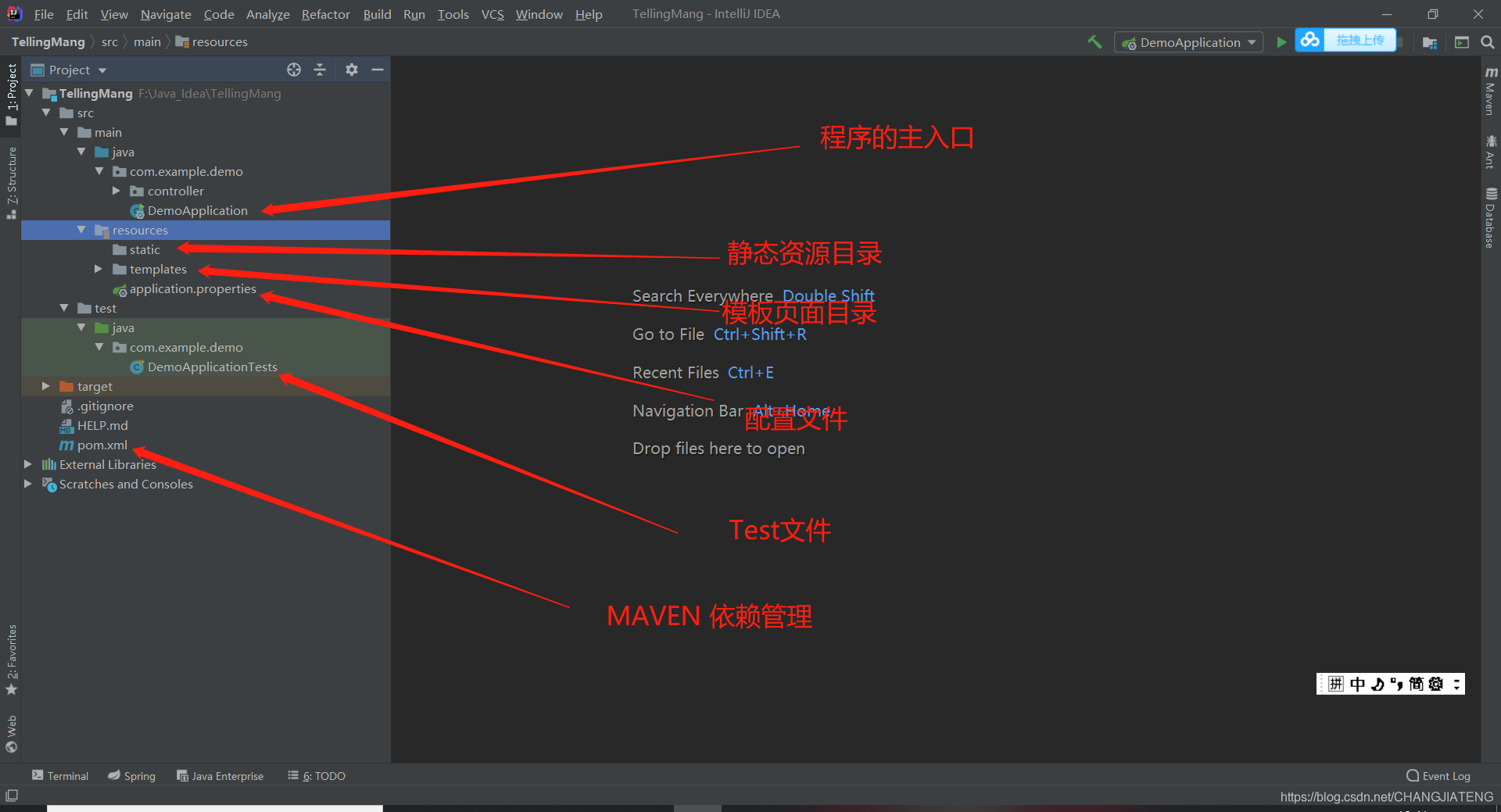
Task: Open the DemoApplication run configuration dropdown
Action: tap(1189, 42)
